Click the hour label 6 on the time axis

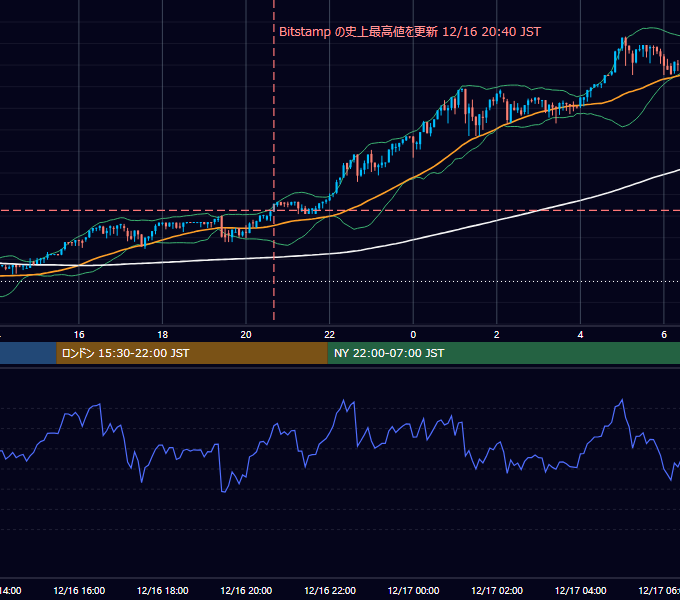664,334
